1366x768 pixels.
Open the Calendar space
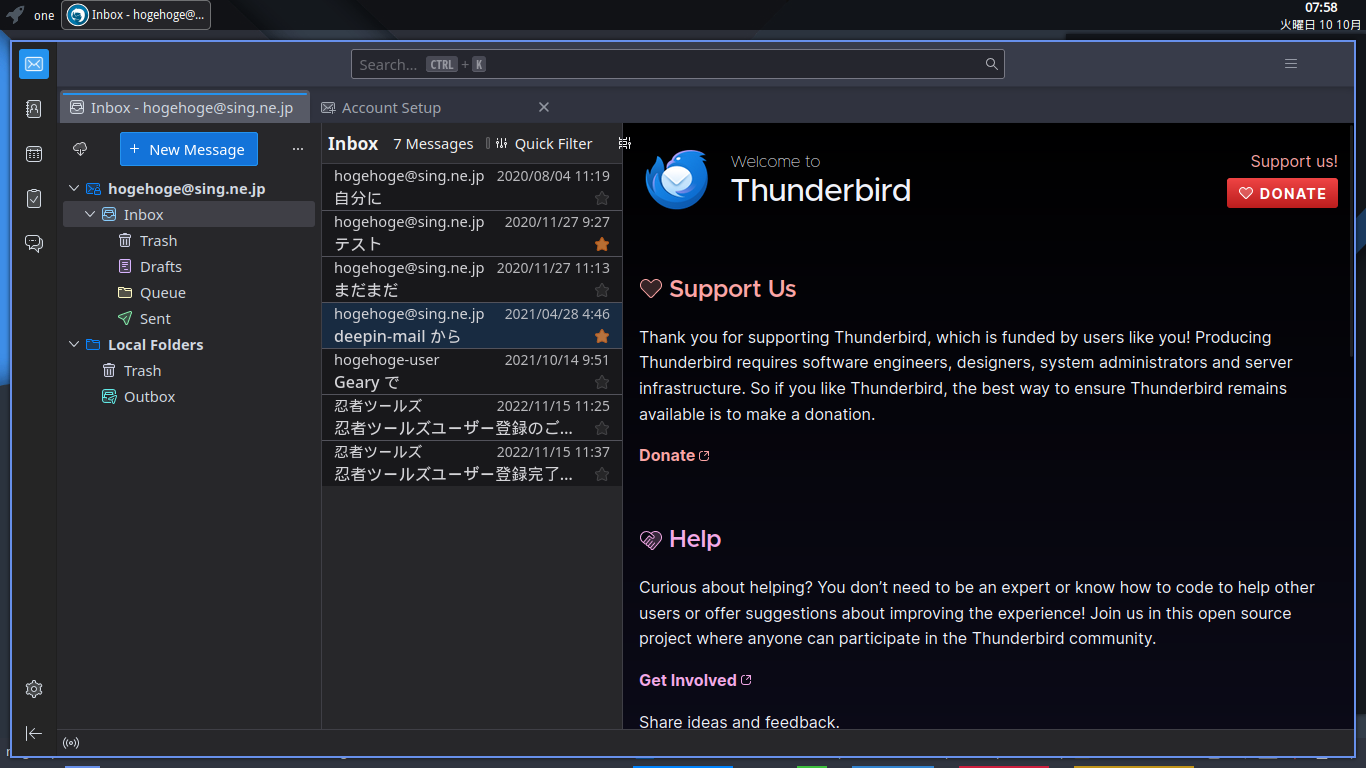(x=34, y=154)
